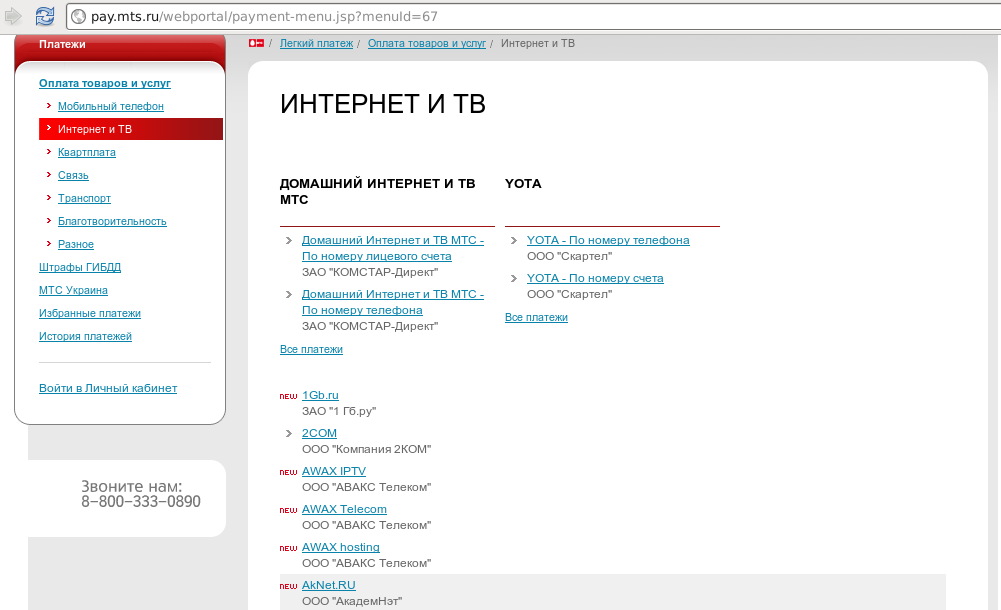Open the Транспорт sidebar item
1001x610 pixels.
[x=84, y=198]
